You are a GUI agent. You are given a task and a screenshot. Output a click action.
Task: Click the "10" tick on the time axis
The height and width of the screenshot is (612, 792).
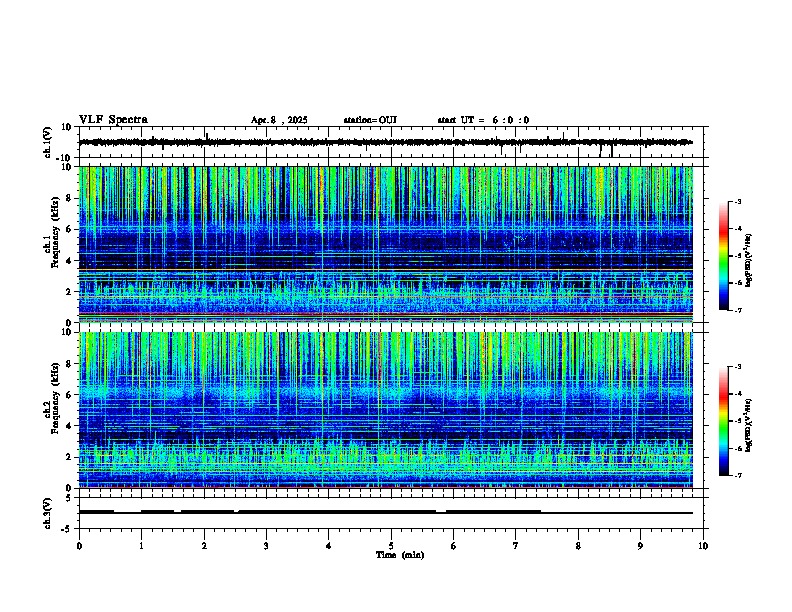tap(703, 546)
